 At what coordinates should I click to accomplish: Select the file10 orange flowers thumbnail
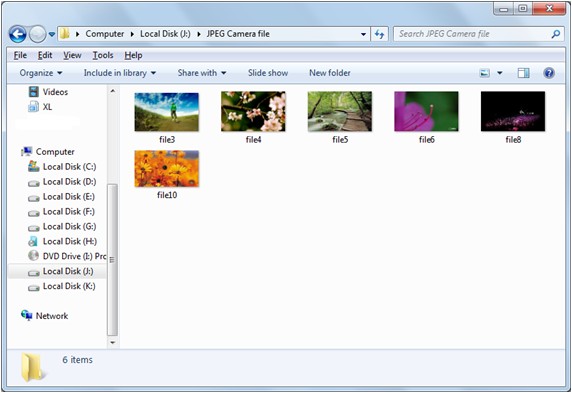(167, 169)
